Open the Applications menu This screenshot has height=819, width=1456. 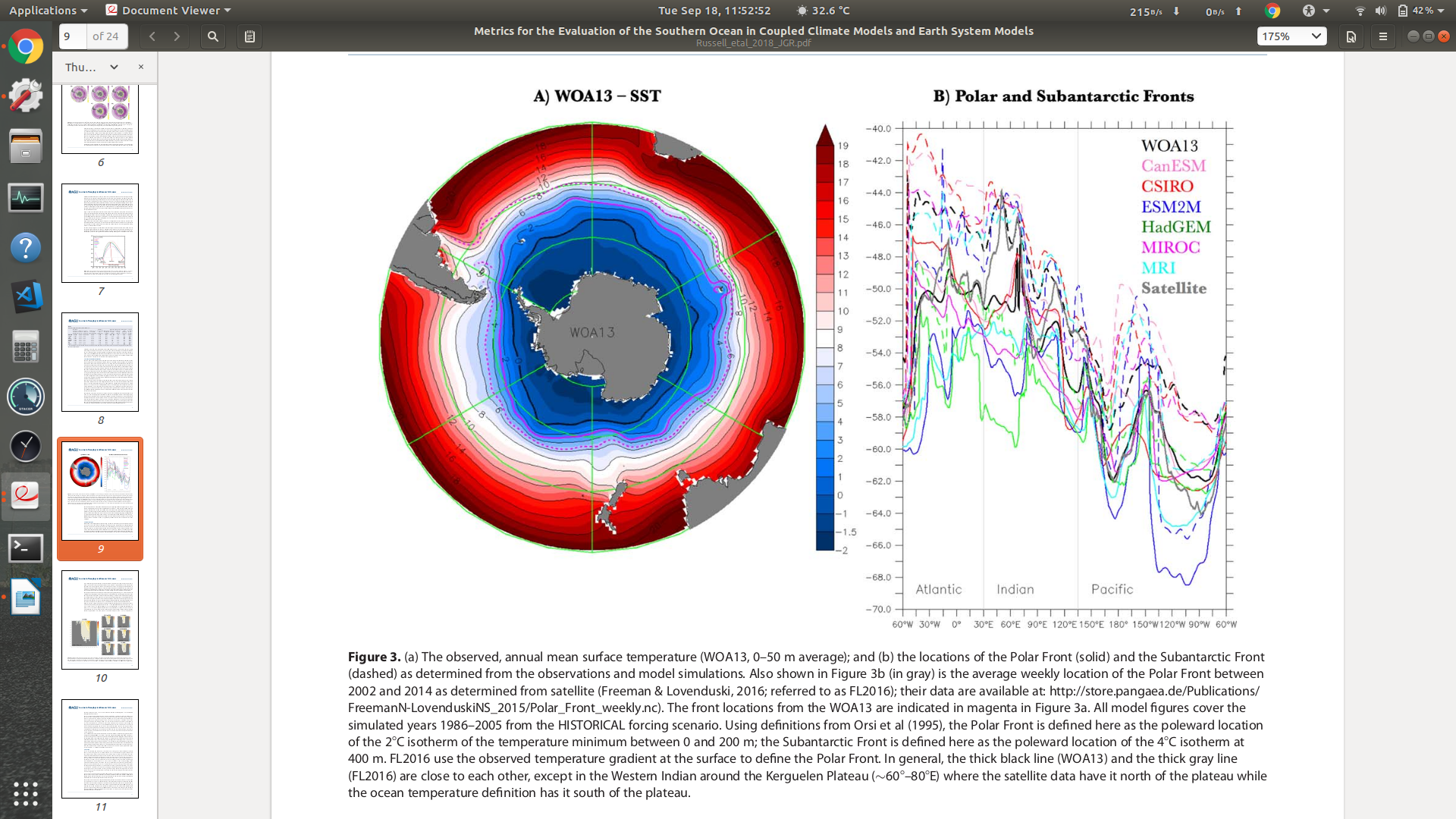[x=47, y=10]
